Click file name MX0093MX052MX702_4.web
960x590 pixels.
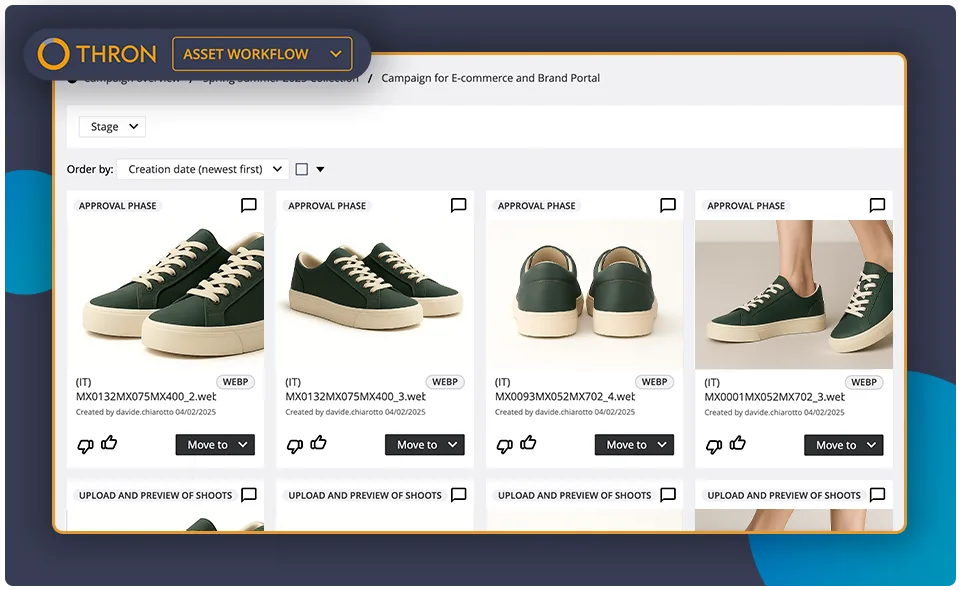coord(564,397)
